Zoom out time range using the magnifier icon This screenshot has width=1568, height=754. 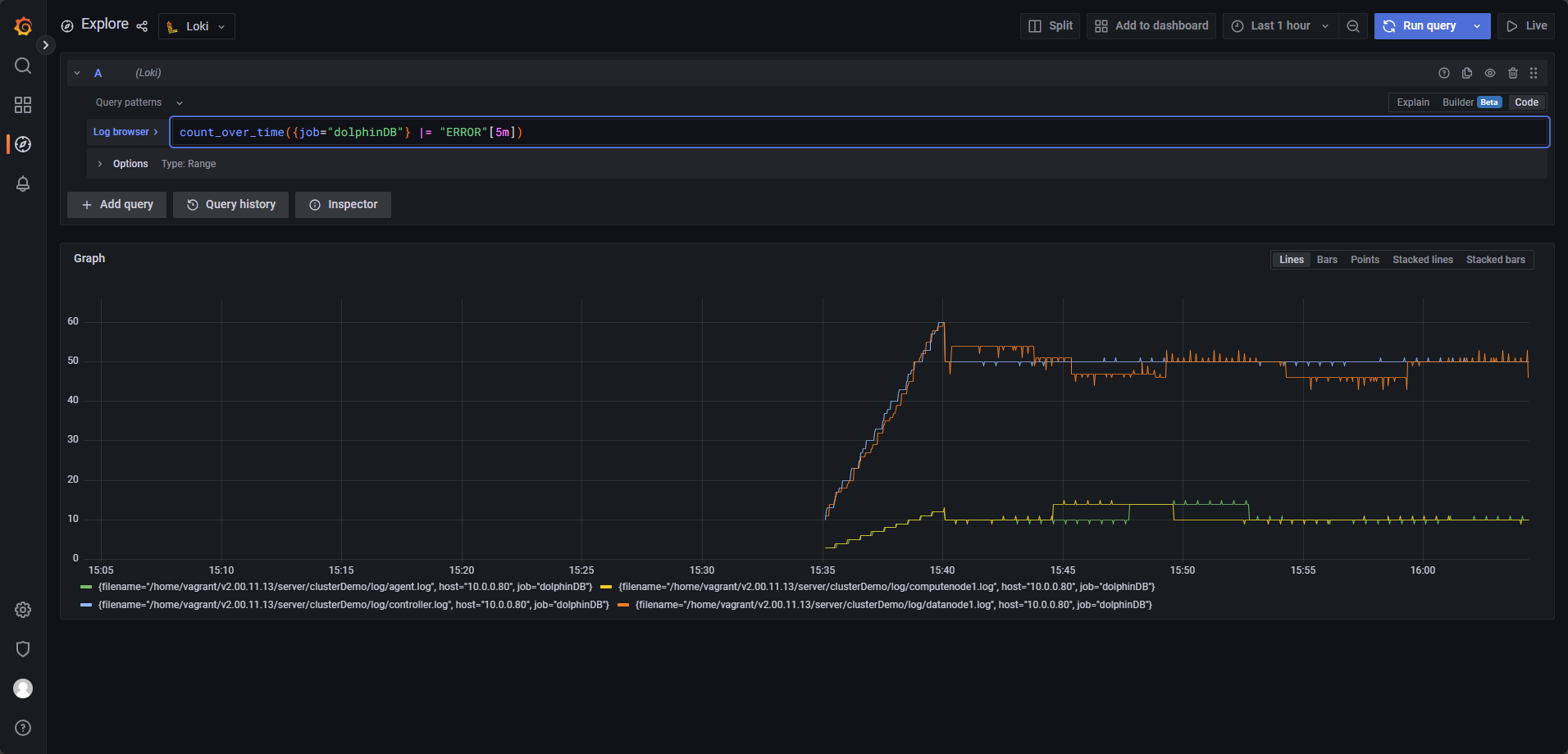(x=1352, y=25)
